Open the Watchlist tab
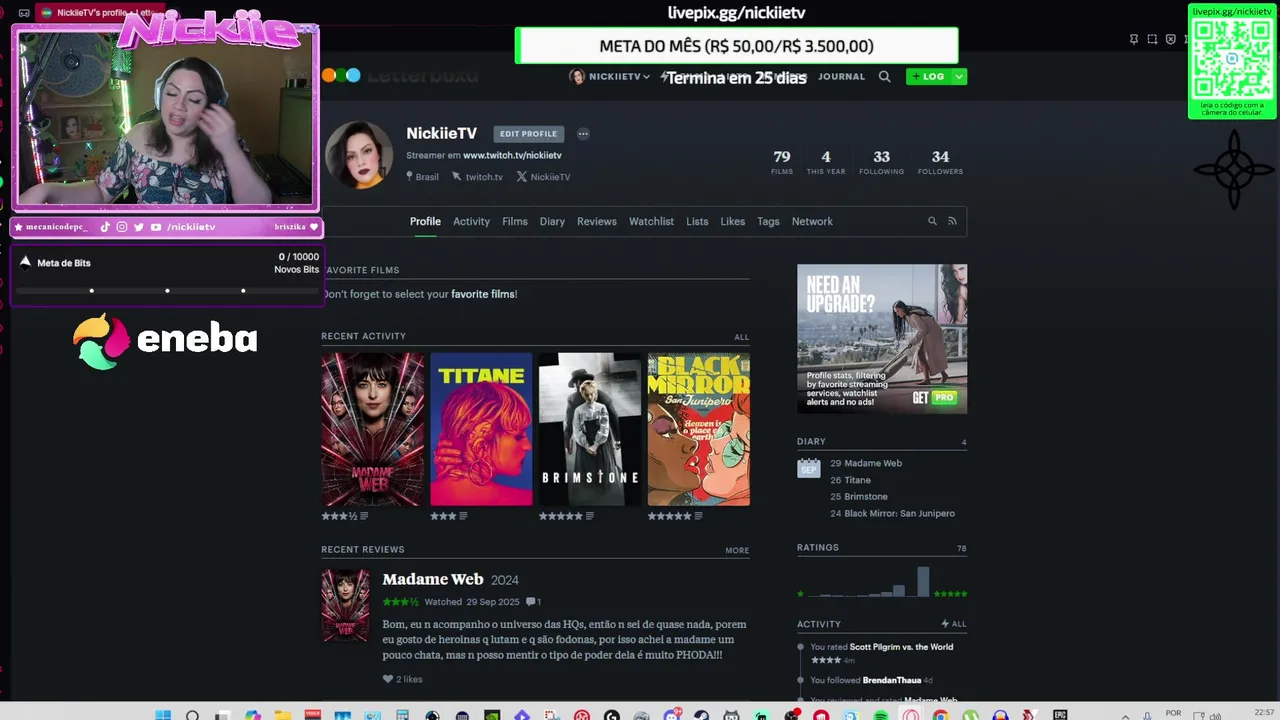Image resolution: width=1280 pixels, height=720 pixels. click(651, 221)
